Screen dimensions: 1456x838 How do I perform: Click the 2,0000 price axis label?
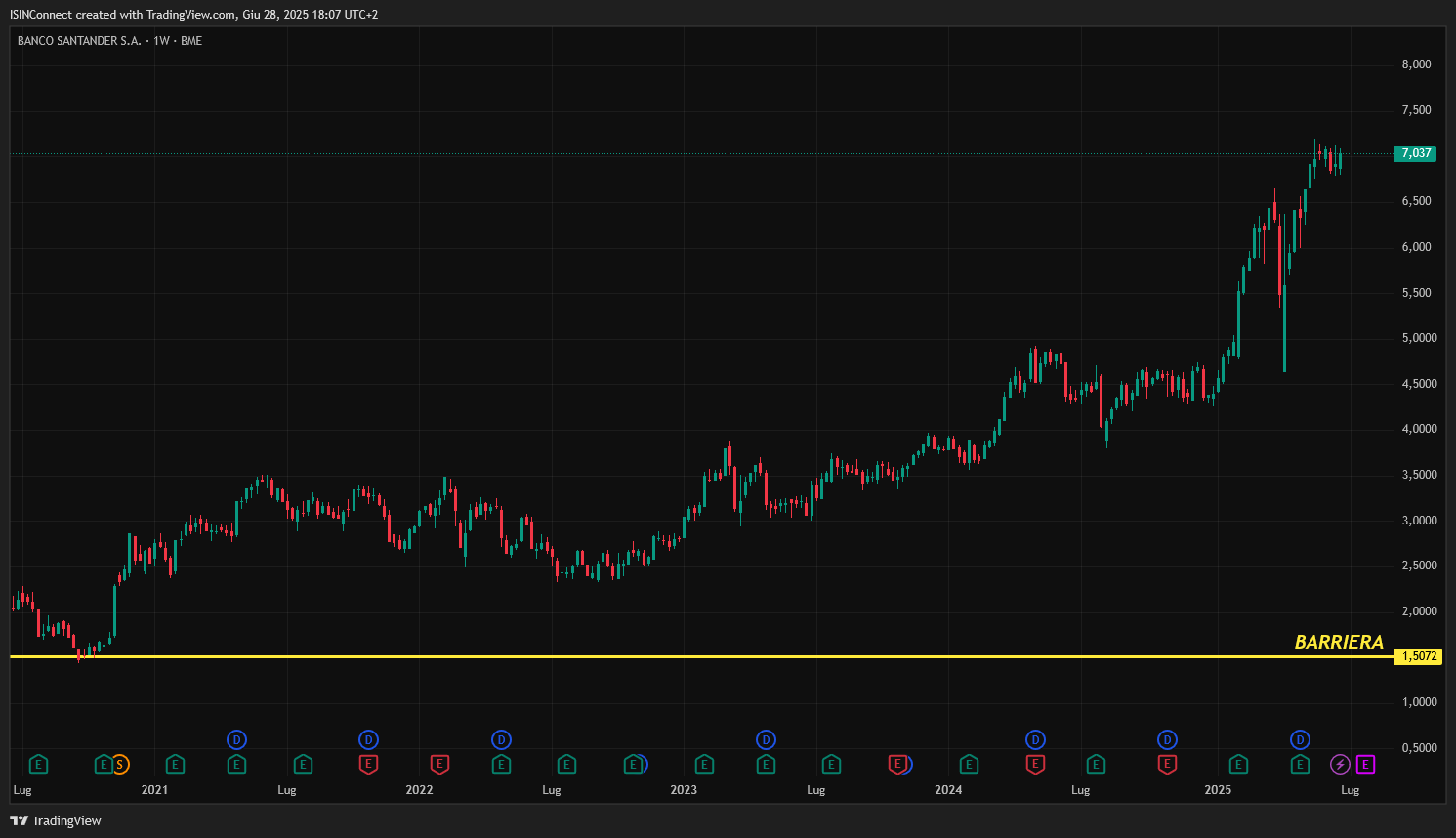point(1419,611)
